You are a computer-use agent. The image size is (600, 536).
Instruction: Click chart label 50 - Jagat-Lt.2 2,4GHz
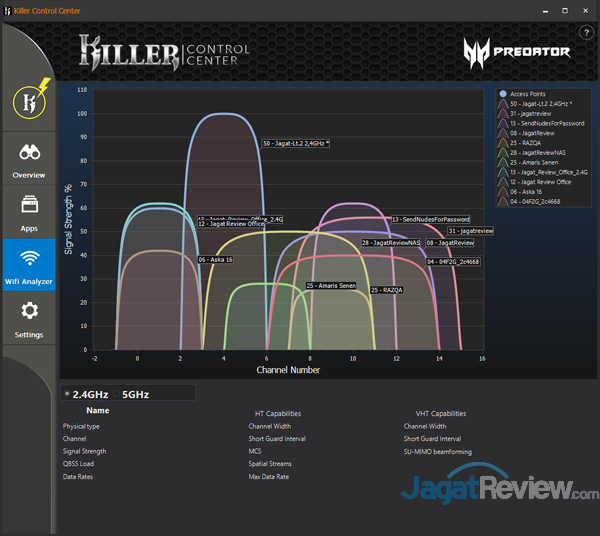(x=296, y=143)
